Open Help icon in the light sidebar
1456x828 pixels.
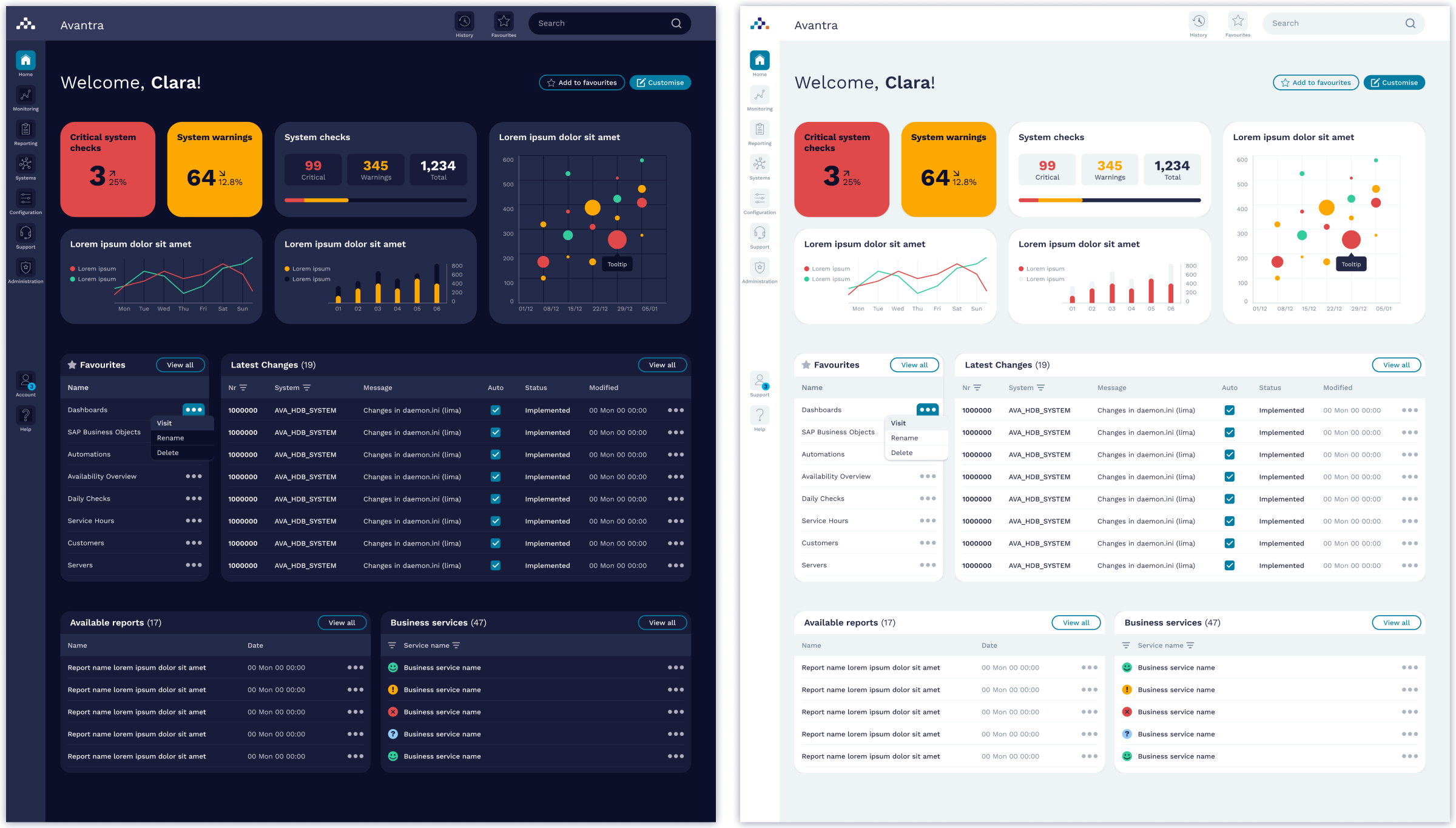[x=760, y=416]
